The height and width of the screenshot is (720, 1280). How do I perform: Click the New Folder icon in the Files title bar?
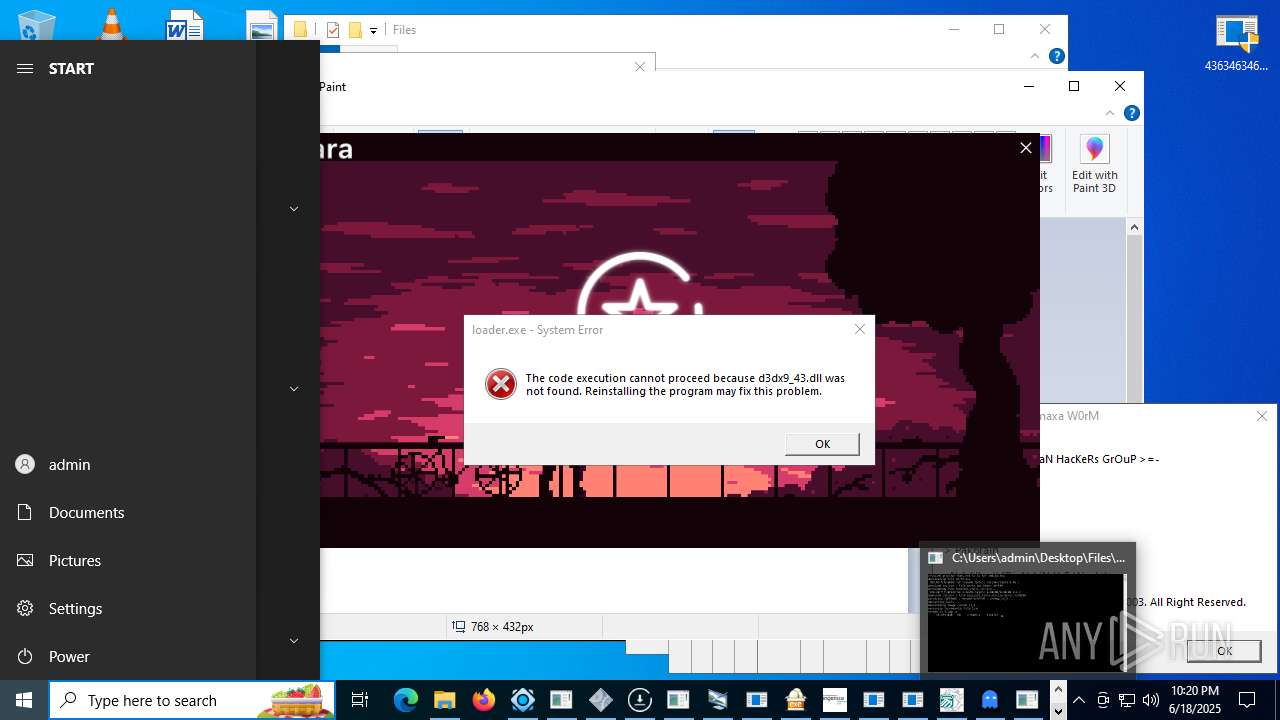(x=355, y=30)
